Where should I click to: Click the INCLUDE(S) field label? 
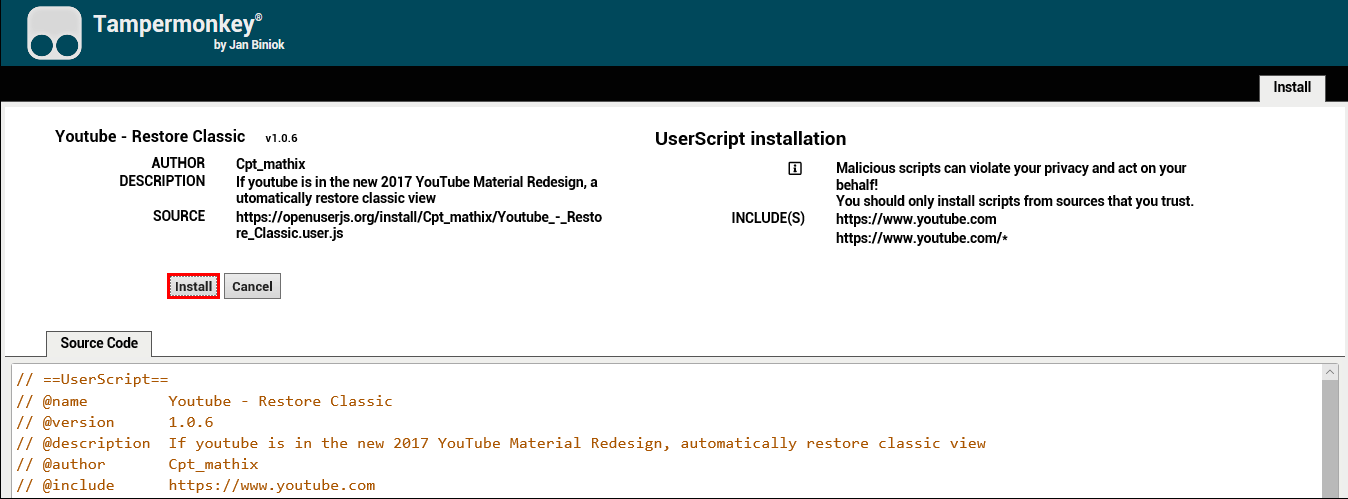tap(768, 218)
